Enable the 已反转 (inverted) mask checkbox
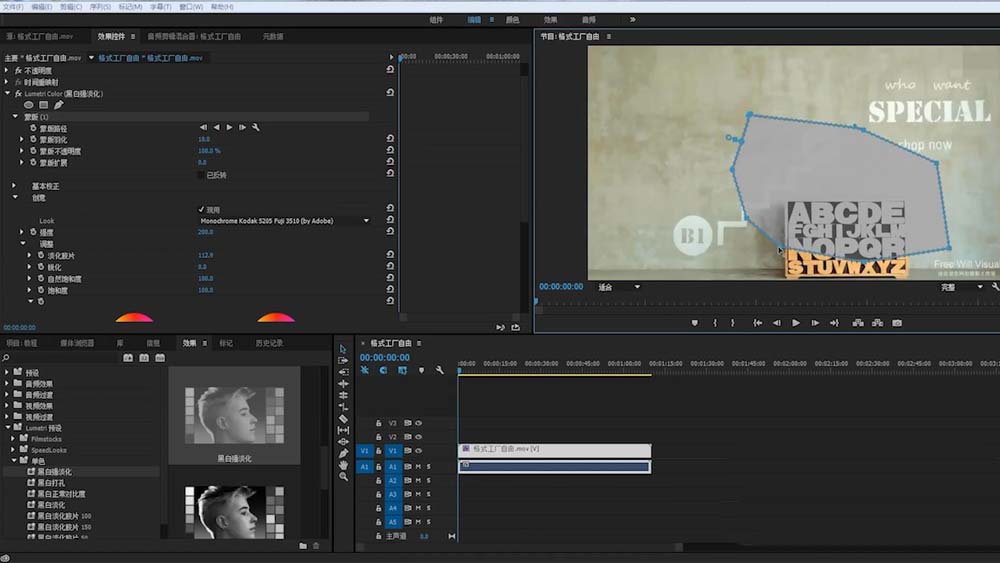Viewport: 1000px width, 563px height. (x=201, y=175)
